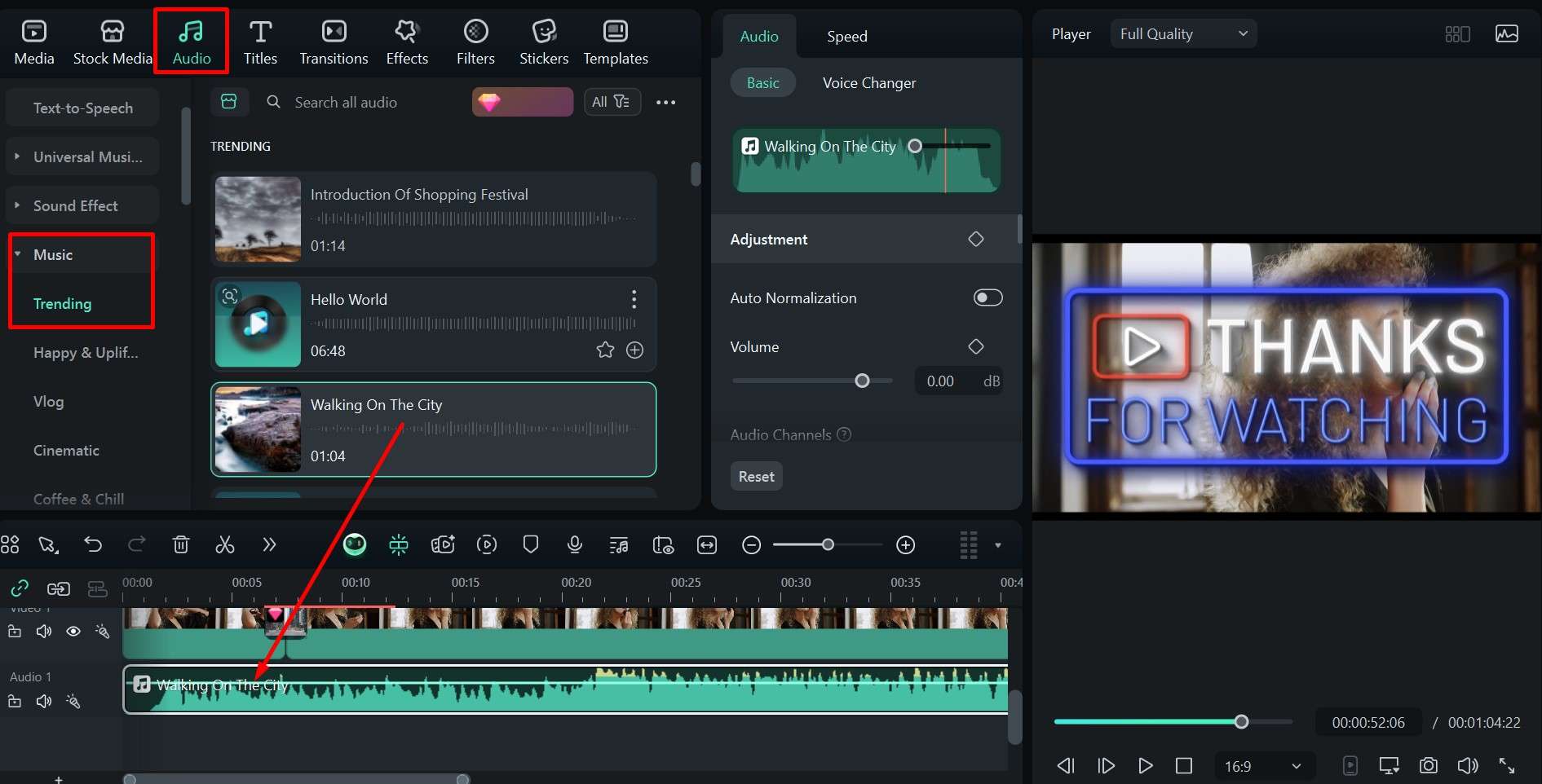Click the microphone voiceover record icon
The image size is (1542, 784).
click(575, 544)
